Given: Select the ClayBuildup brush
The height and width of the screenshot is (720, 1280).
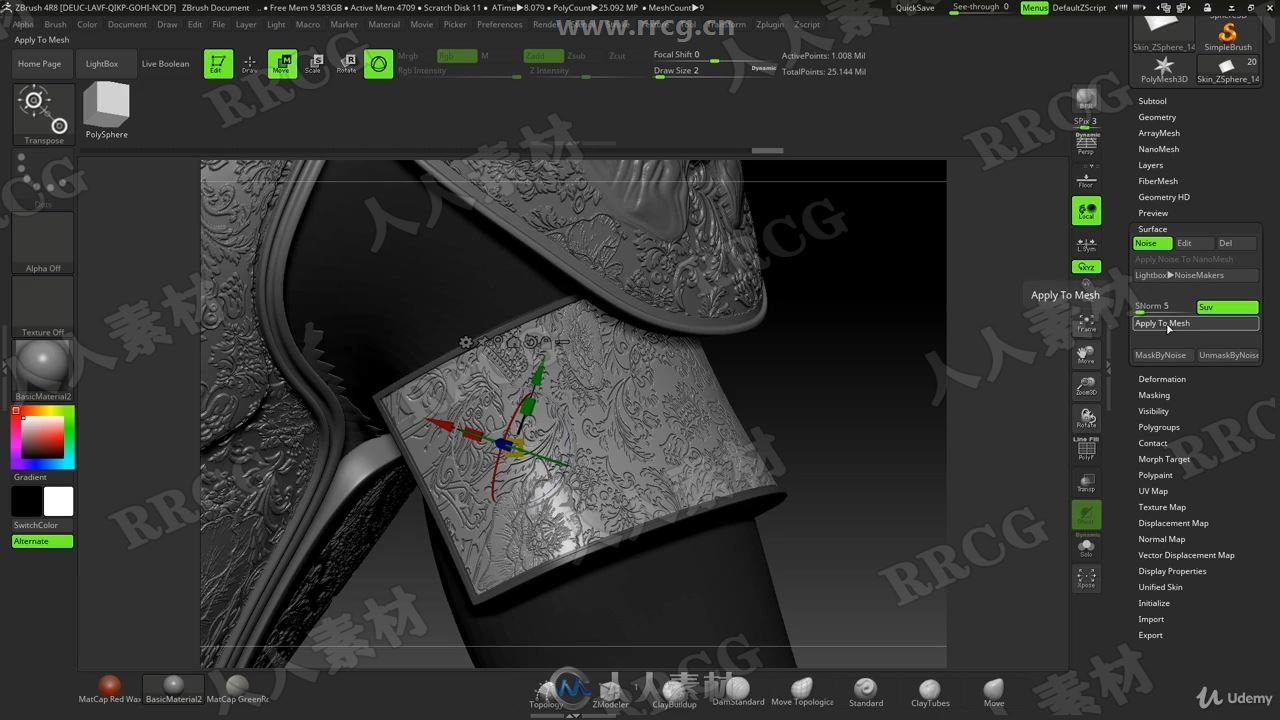Looking at the screenshot, I should 675,692.
